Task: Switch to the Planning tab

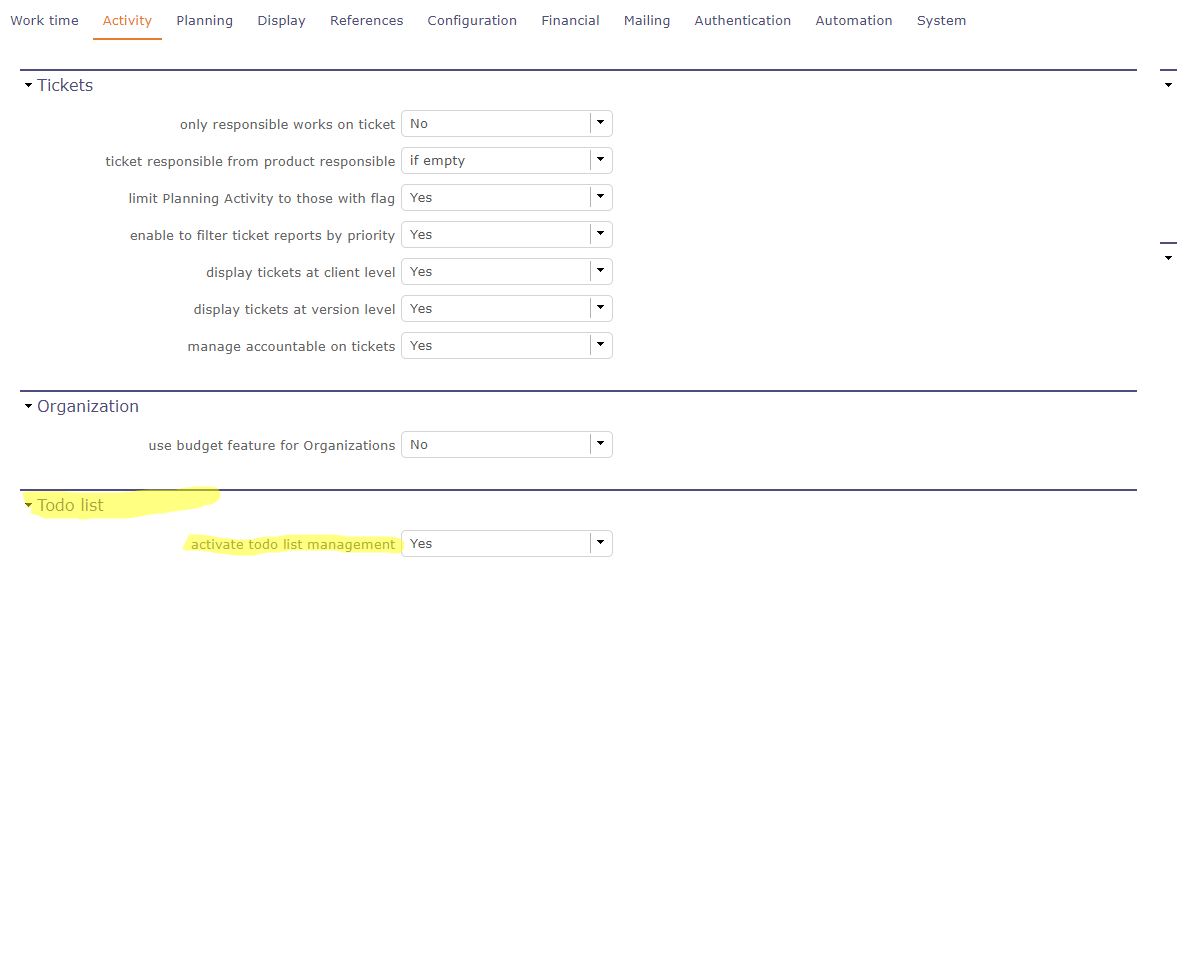Action: [x=204, y=21]
